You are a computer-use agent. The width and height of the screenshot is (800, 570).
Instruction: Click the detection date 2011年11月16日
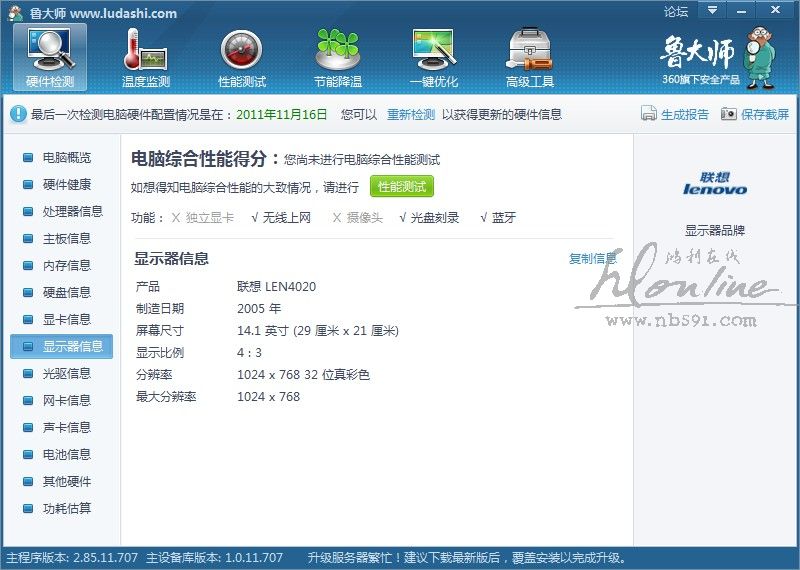282,114
